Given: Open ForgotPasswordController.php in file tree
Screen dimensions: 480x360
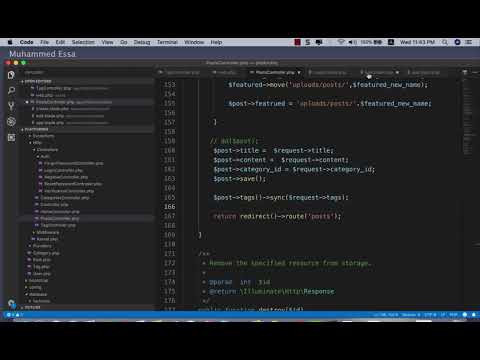Looking at the screenshot, I should (x=71, y=163).
